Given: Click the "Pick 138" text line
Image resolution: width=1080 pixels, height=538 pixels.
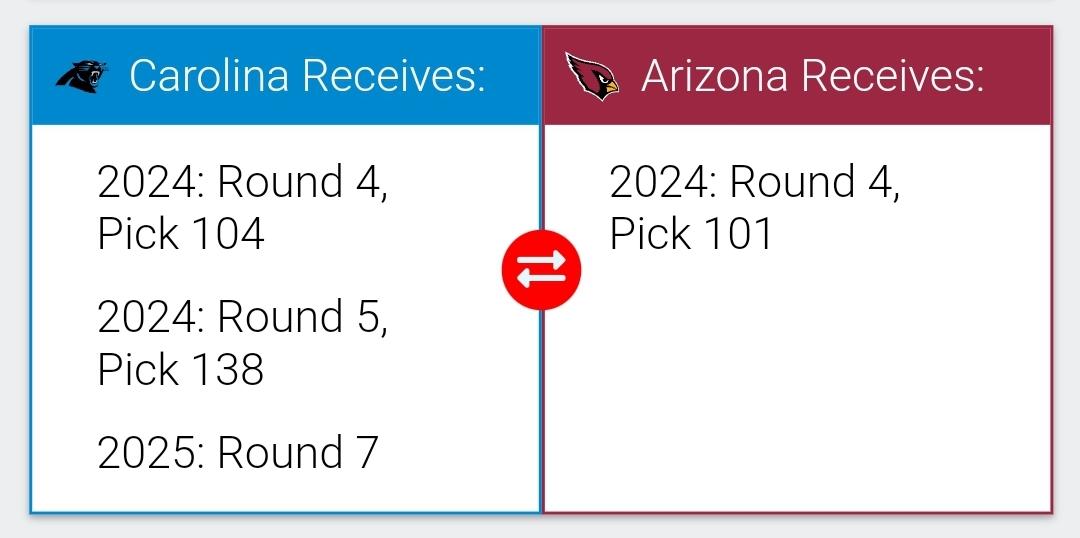Looking at the screenshot, I should click(180, 368).
